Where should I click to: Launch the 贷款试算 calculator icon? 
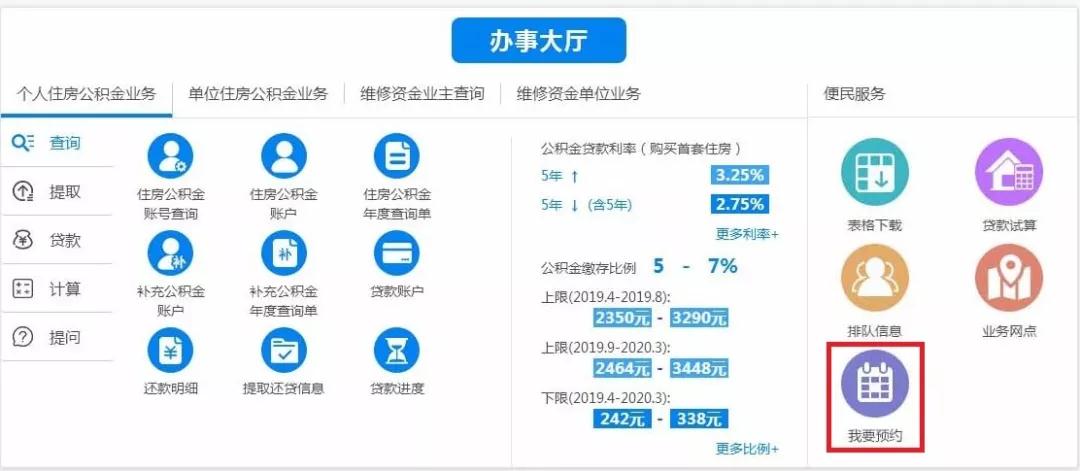(x=1008, y=172)
